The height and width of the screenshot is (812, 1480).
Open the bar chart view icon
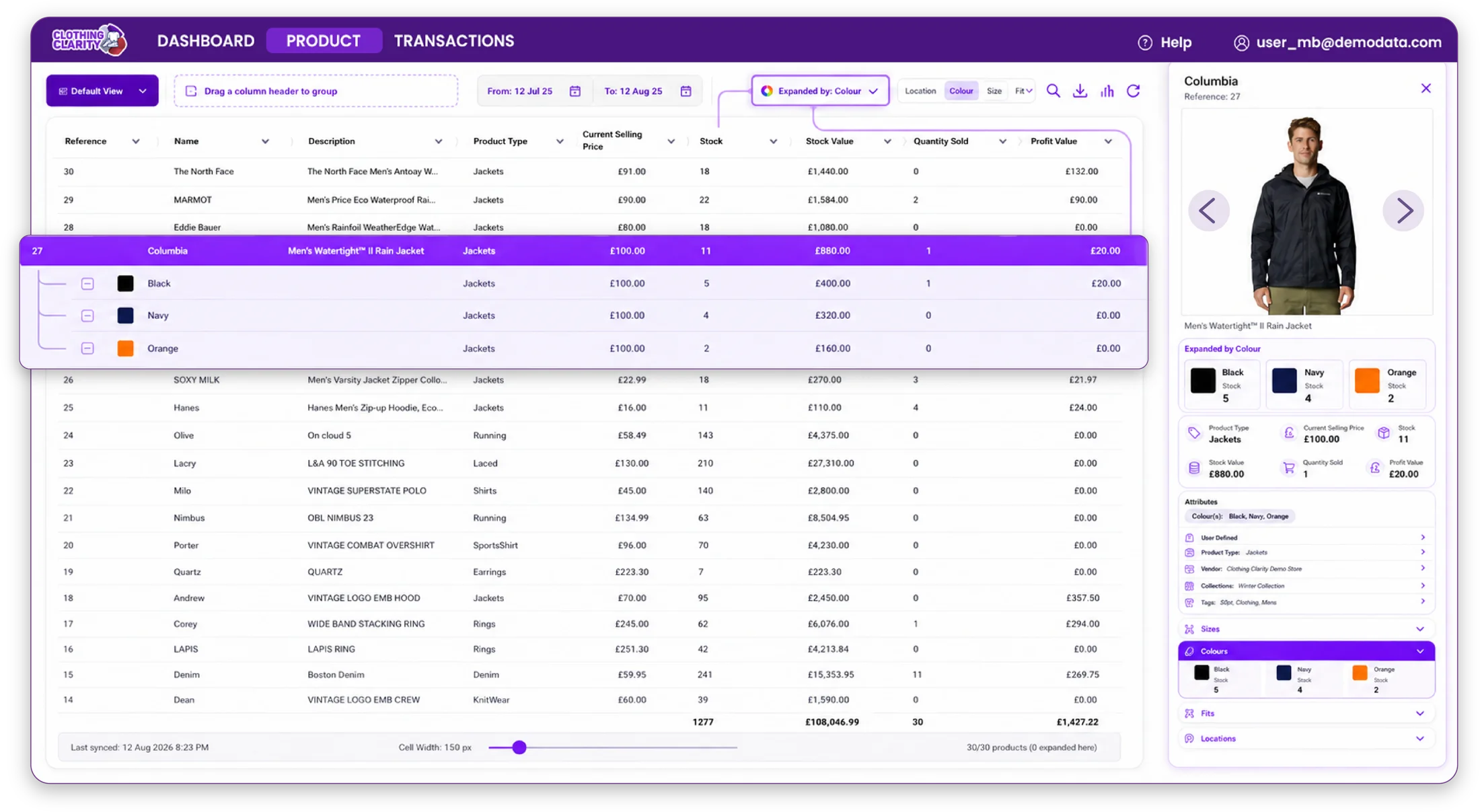[1107, 91]
